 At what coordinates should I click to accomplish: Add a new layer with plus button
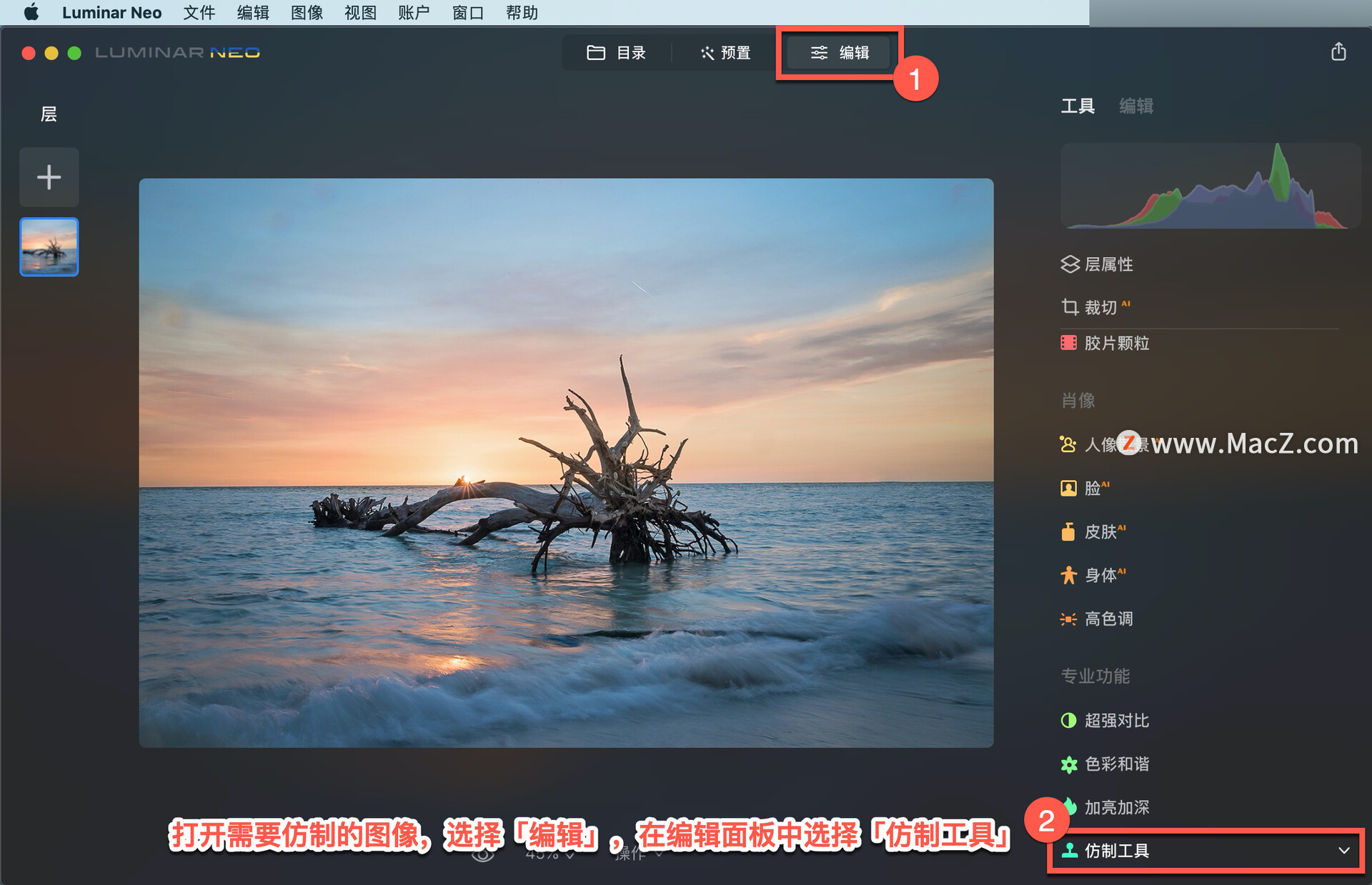tap(49, 177)
